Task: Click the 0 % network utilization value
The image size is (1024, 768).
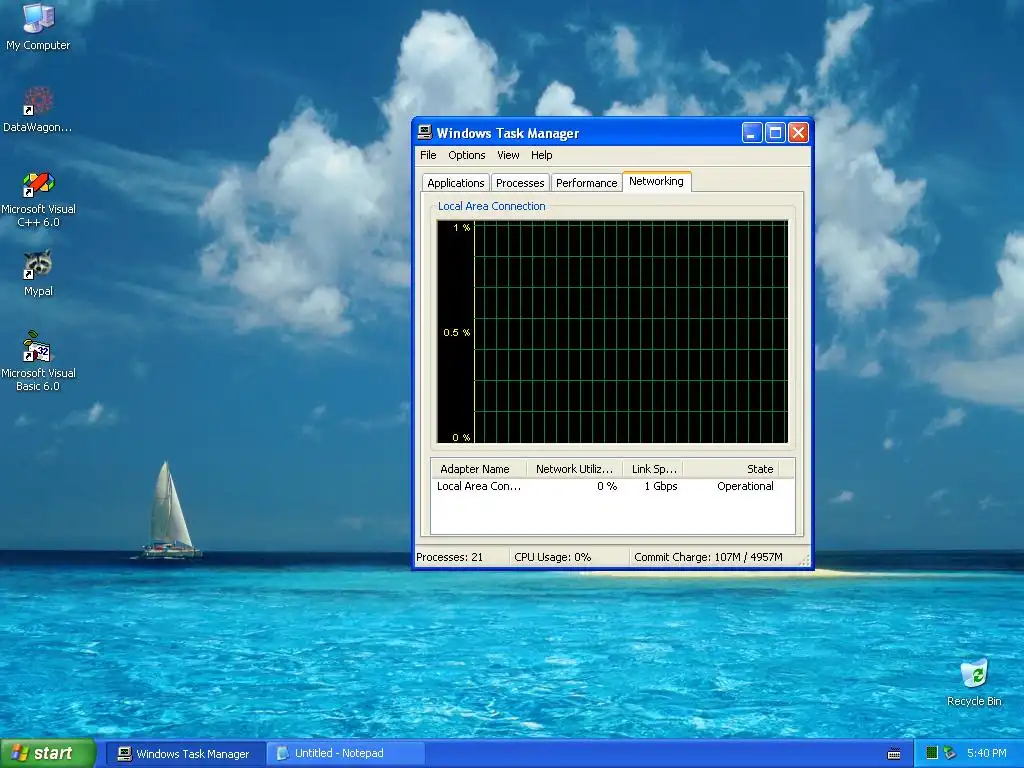Action: [607, 486]
